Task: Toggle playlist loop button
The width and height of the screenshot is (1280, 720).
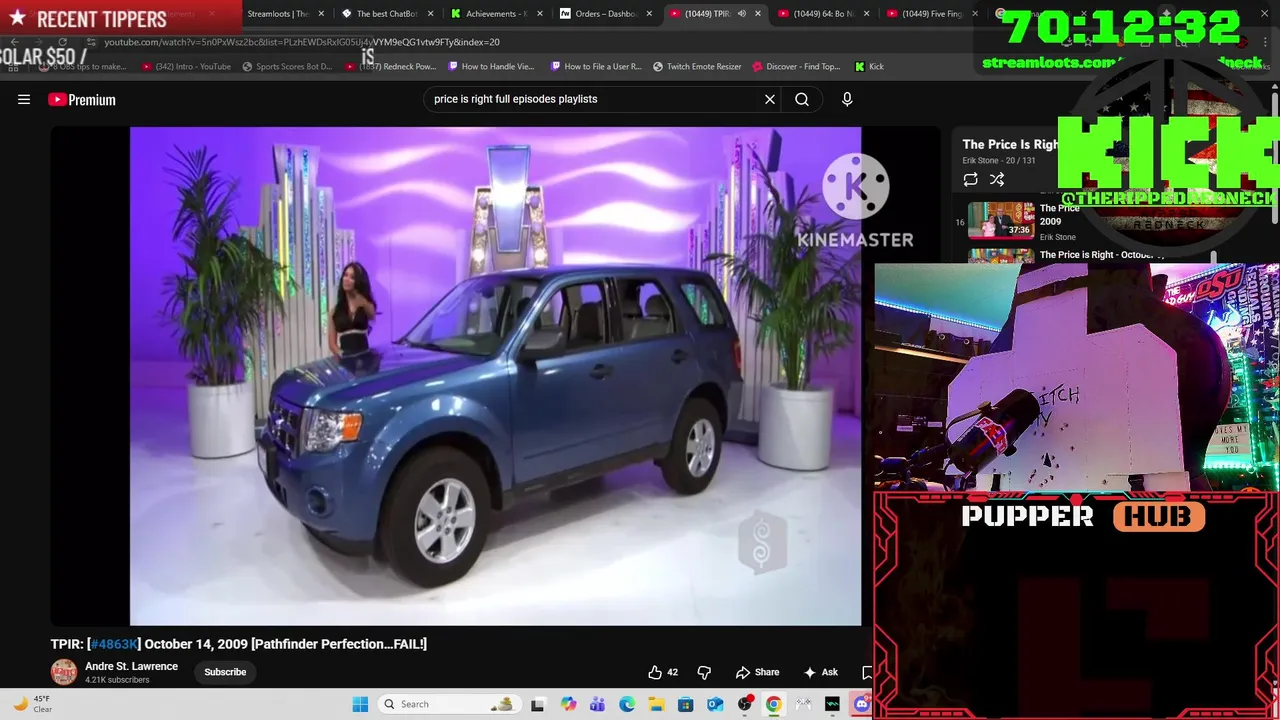Action: click(x=970, y=179)
